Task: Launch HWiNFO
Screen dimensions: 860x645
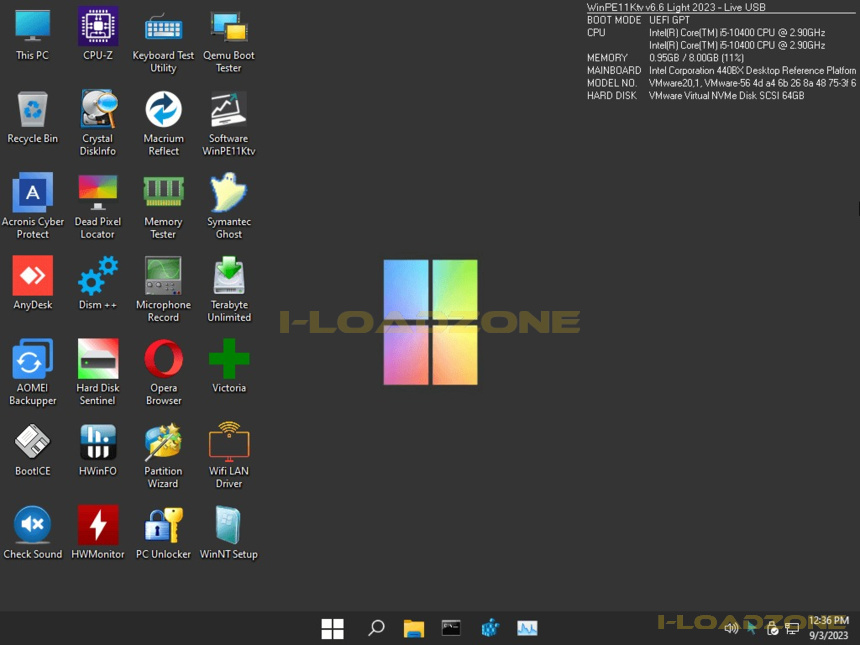Action: [98, 450]
